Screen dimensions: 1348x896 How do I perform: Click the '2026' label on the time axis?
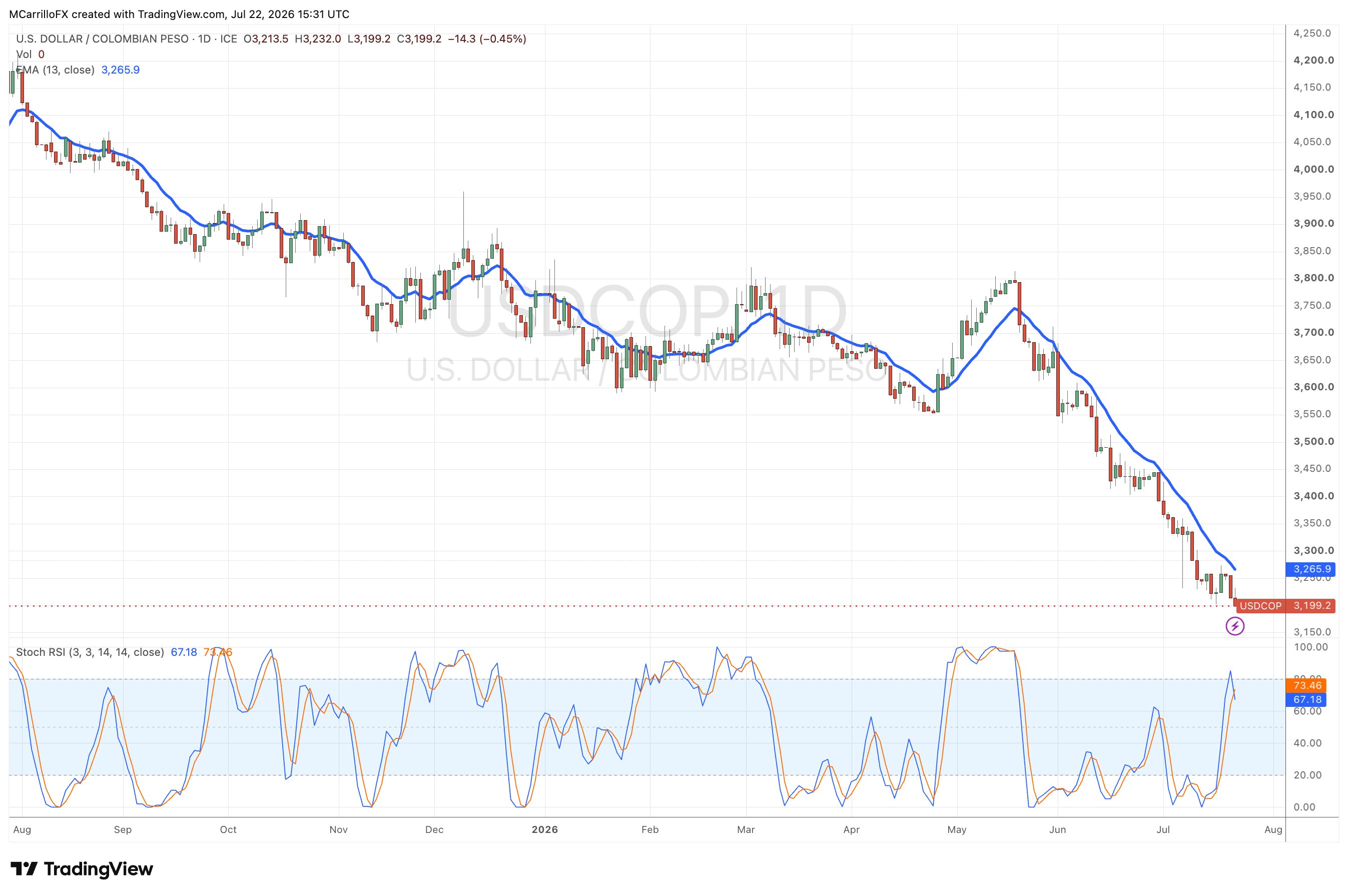pos(544,830)
